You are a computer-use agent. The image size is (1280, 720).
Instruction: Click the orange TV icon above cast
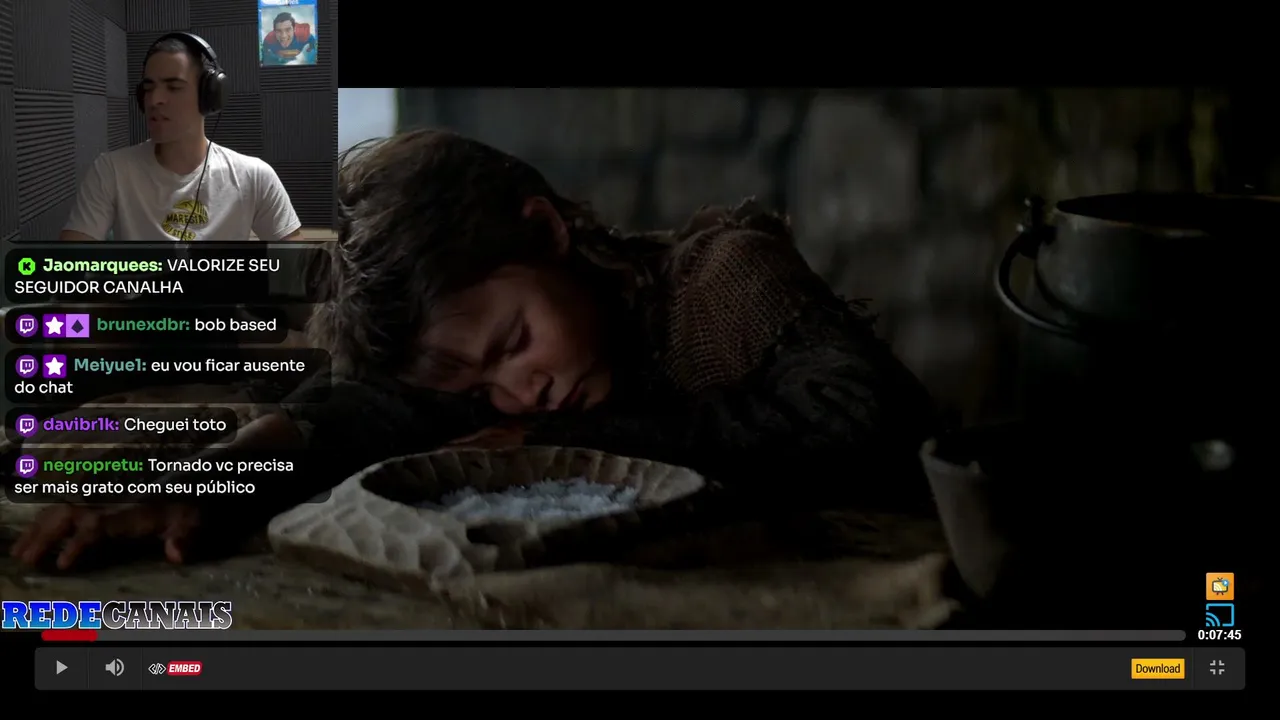pos(1219,586)
